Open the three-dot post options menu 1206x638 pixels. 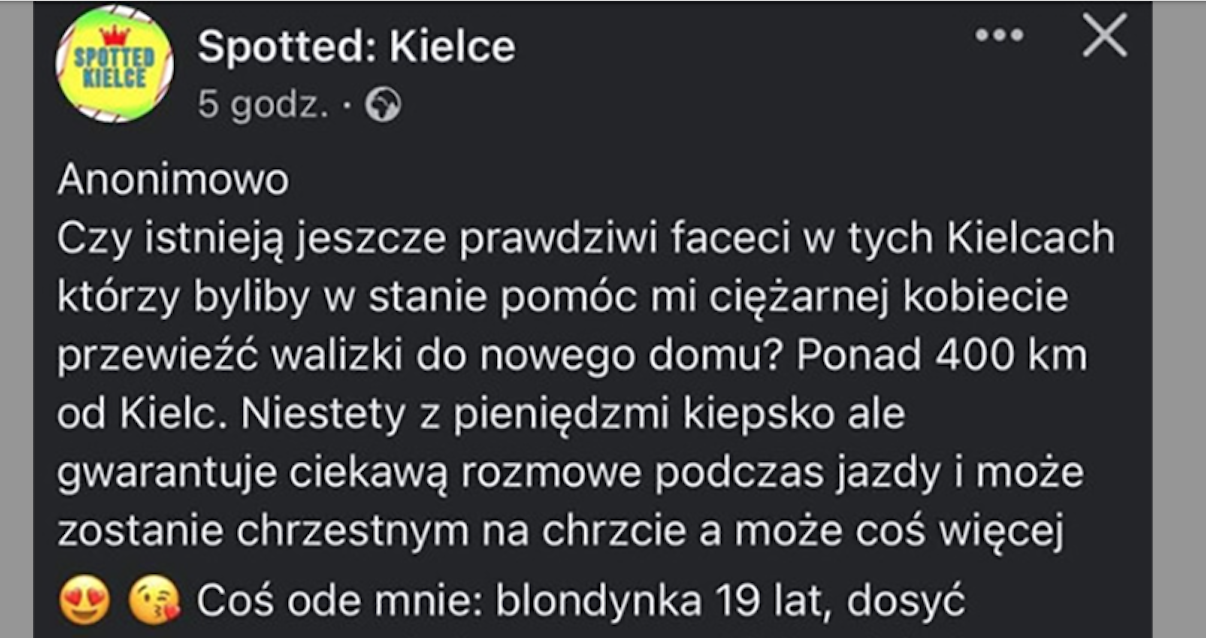pyautogui.click(x=999, y=36)
